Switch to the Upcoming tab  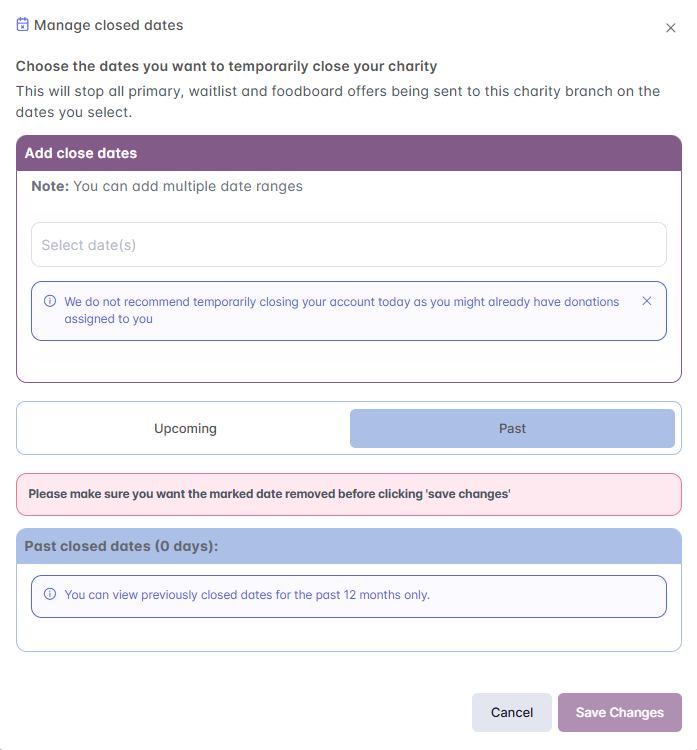click(185, 428)
